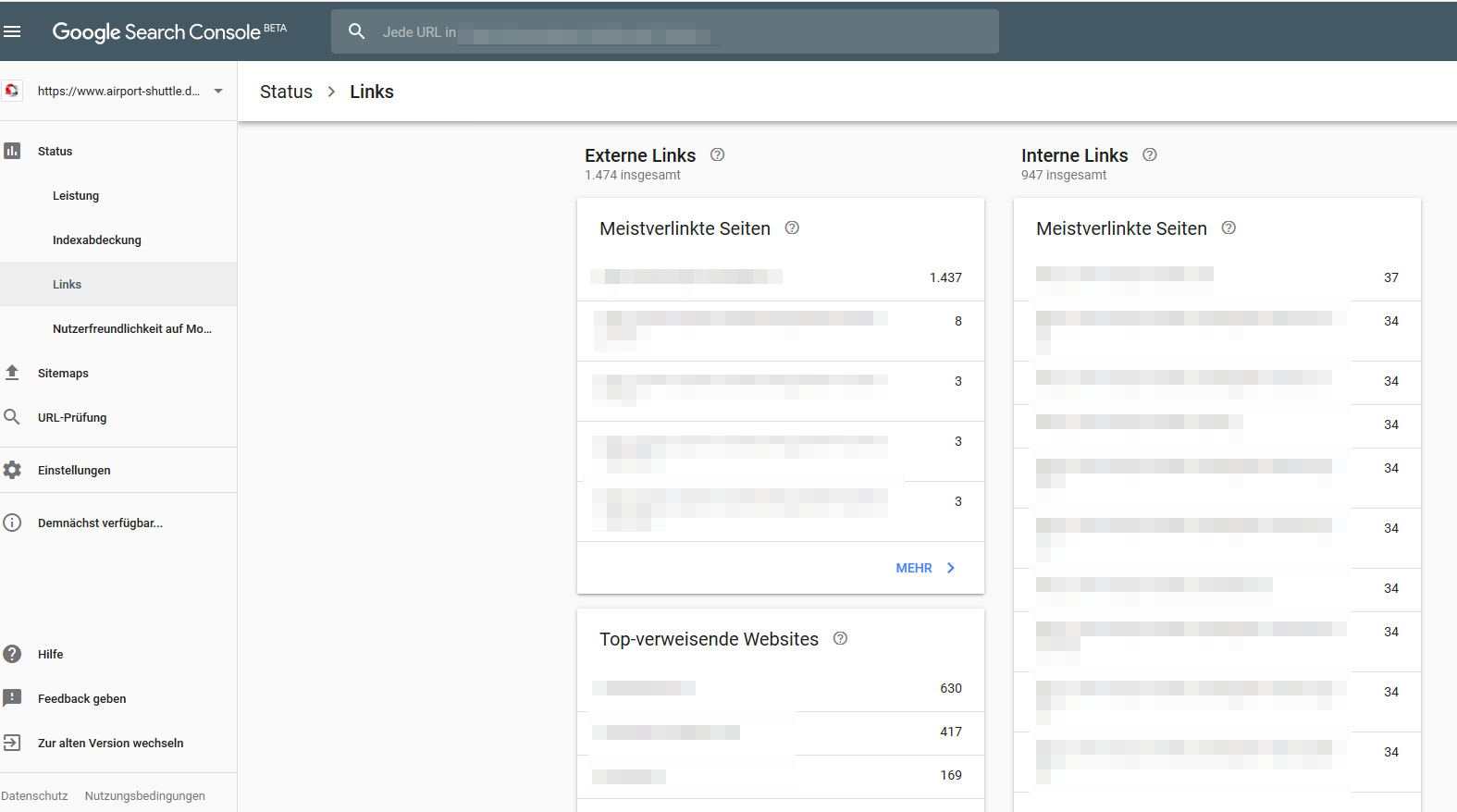Click the Hilfe question mark icon

pos(12,654)
